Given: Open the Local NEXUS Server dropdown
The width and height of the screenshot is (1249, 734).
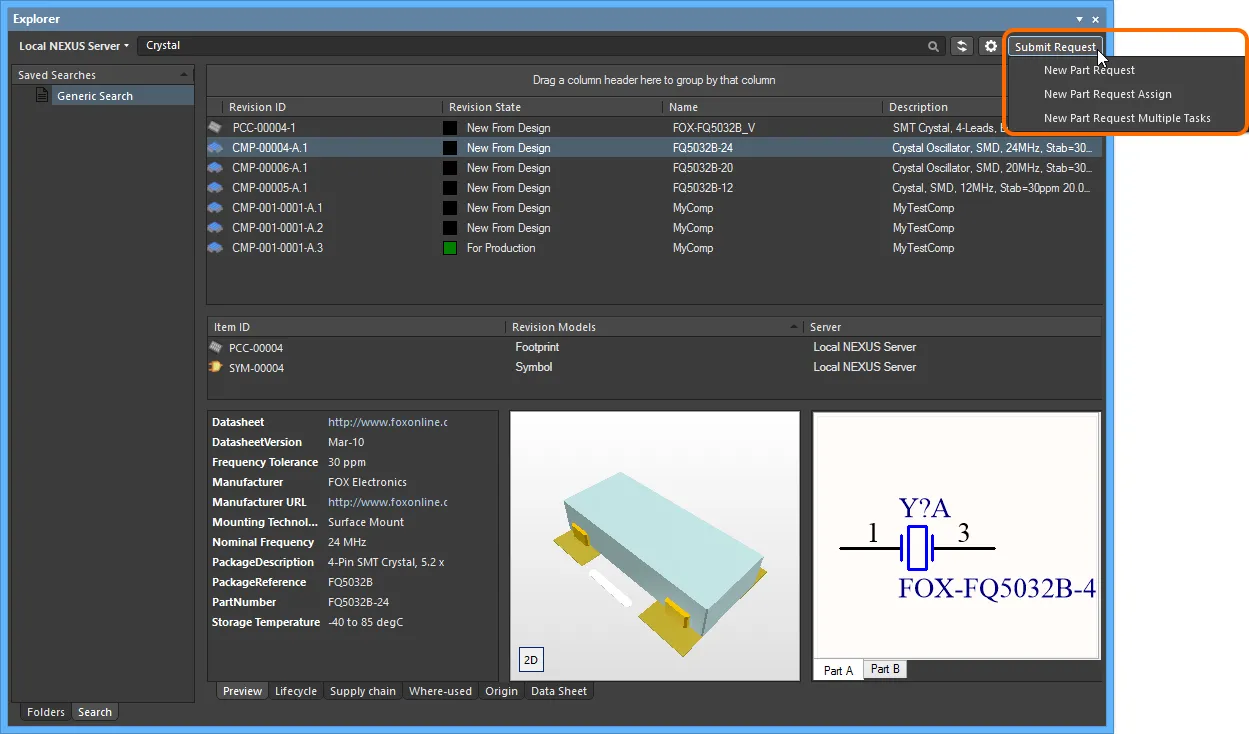Looking at the screenshot, I should [x=74, y=46].
